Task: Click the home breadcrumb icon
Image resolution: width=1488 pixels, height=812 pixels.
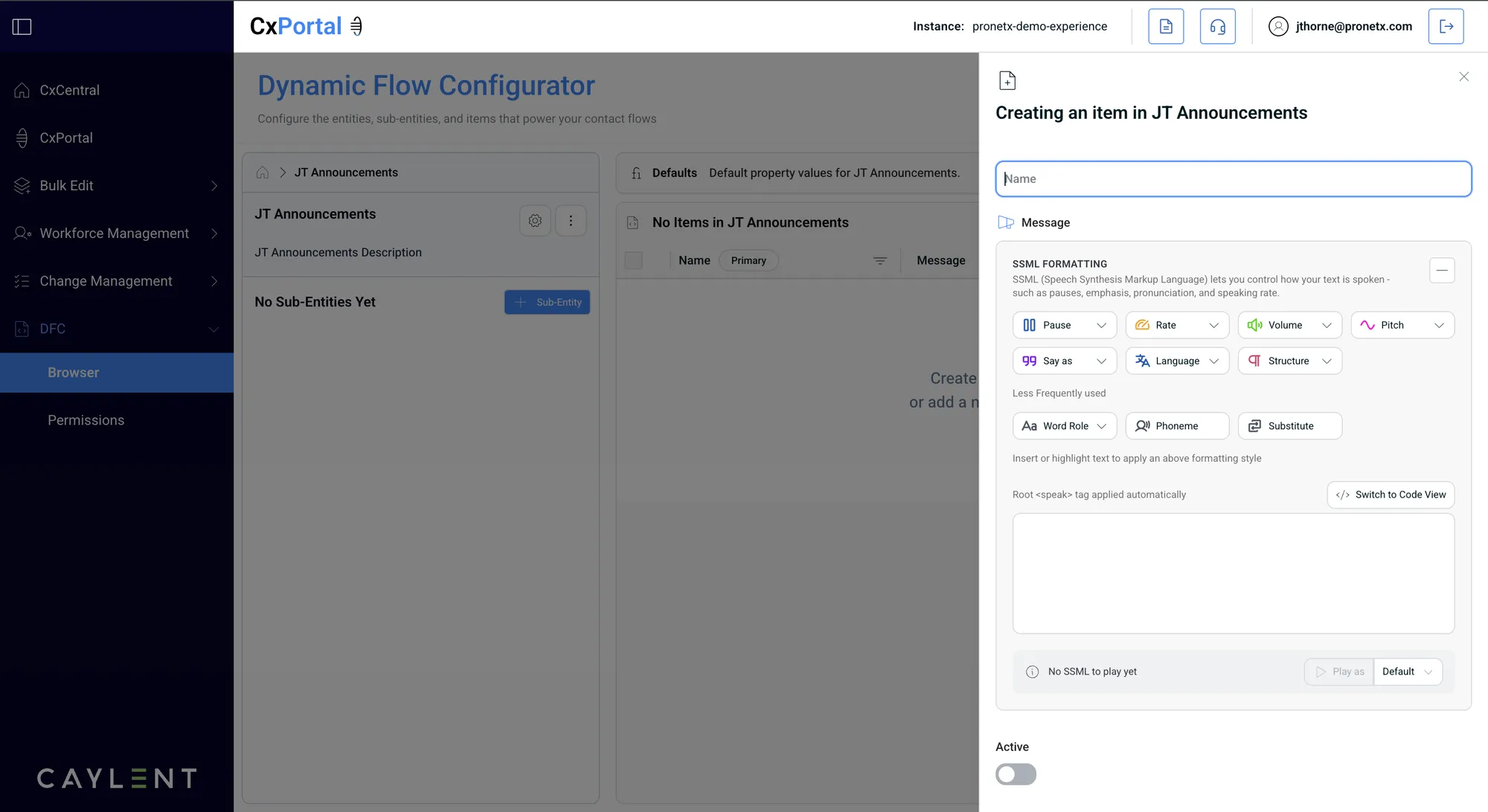Action: click(263, 173)
